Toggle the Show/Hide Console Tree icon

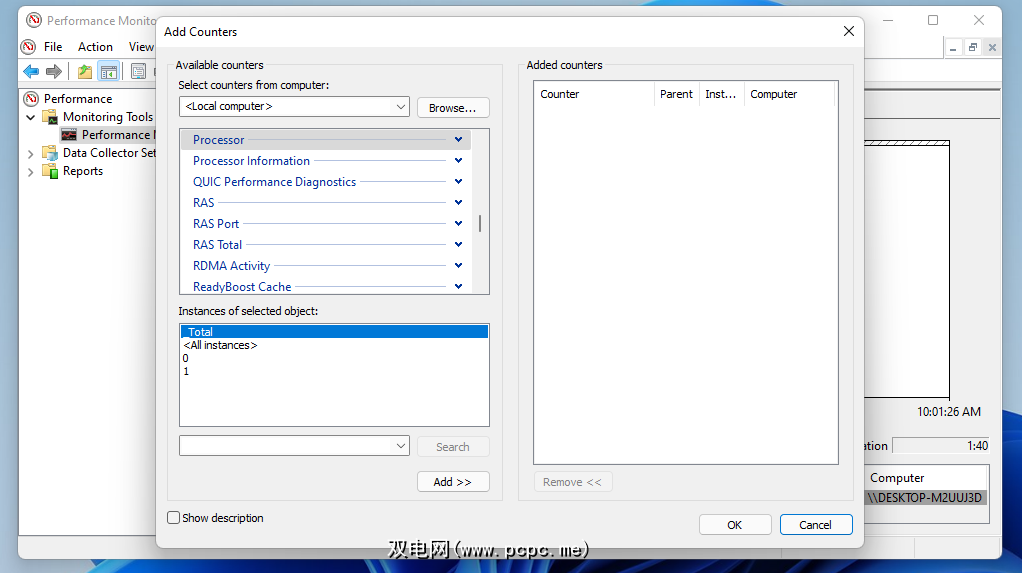click(x=108, y=71)
